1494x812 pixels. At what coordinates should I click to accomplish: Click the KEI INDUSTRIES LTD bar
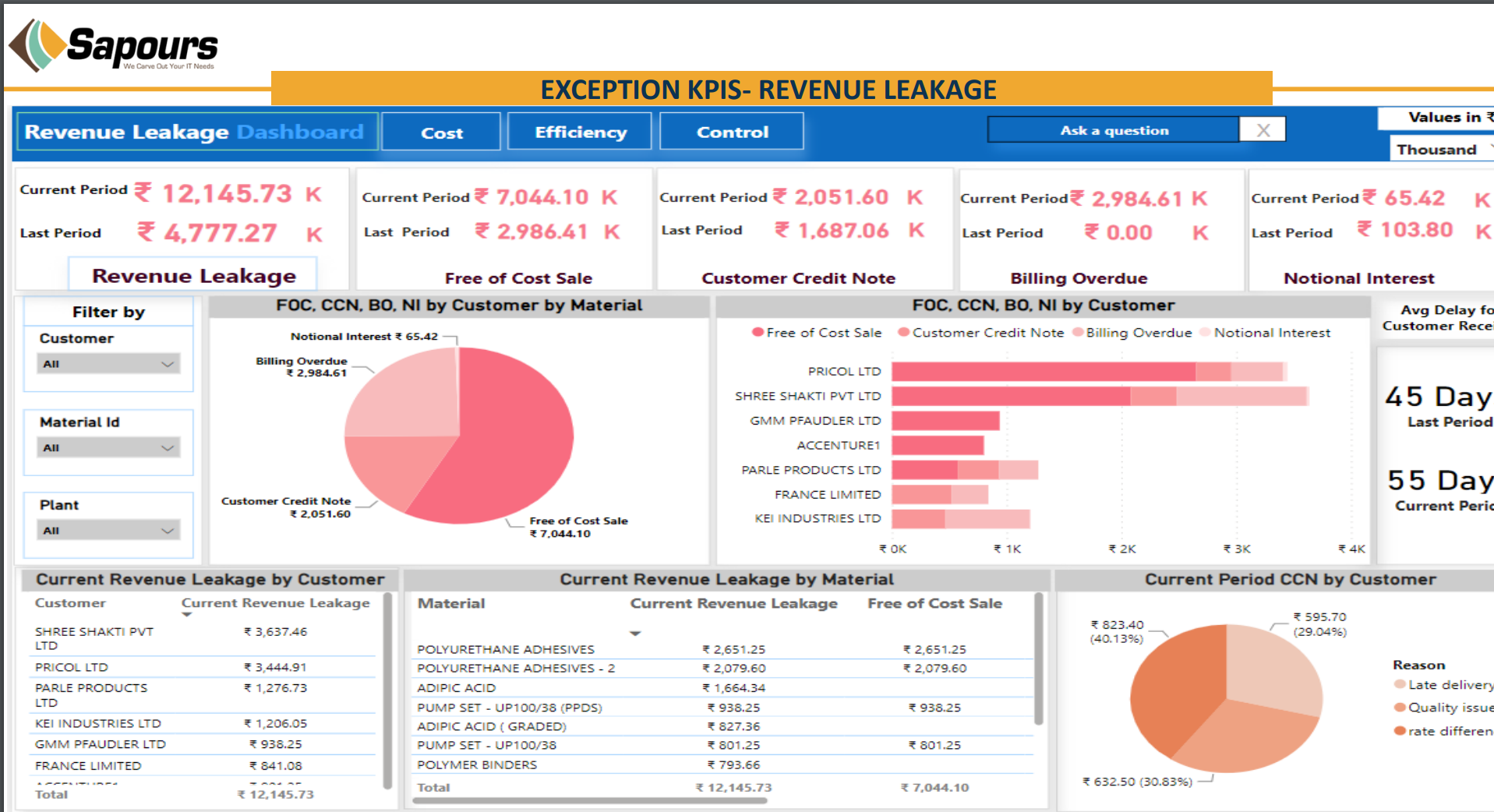tap(961, 518)
